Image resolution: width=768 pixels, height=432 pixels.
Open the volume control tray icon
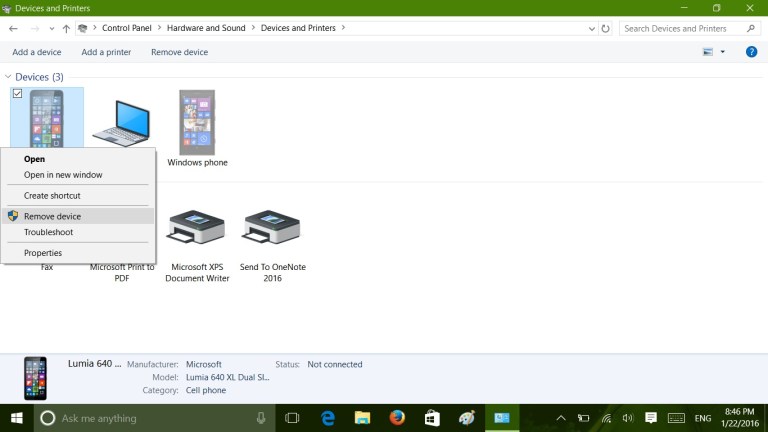click(627, 418)
